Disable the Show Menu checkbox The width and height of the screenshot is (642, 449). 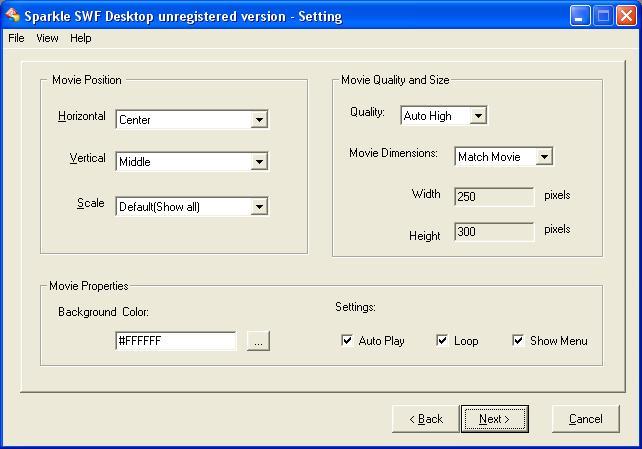tap(518, 340)
